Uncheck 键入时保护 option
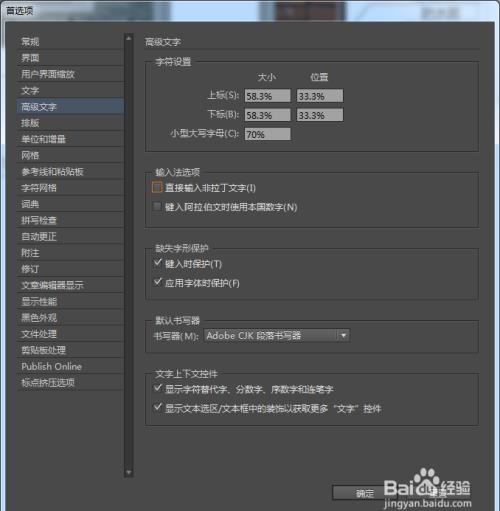The height and width of the screenshot is (511, 500). click(x=158, y=263)
